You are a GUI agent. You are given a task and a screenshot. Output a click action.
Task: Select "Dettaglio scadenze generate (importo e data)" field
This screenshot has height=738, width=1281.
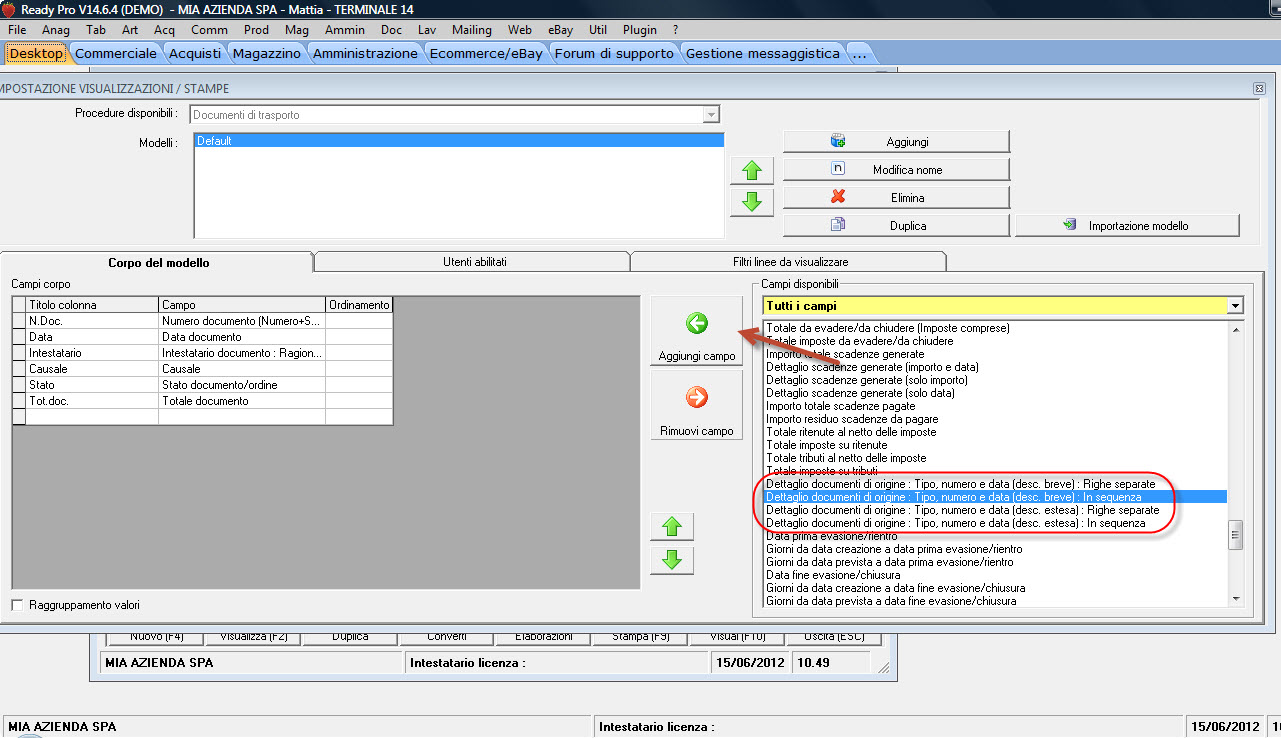994,367
